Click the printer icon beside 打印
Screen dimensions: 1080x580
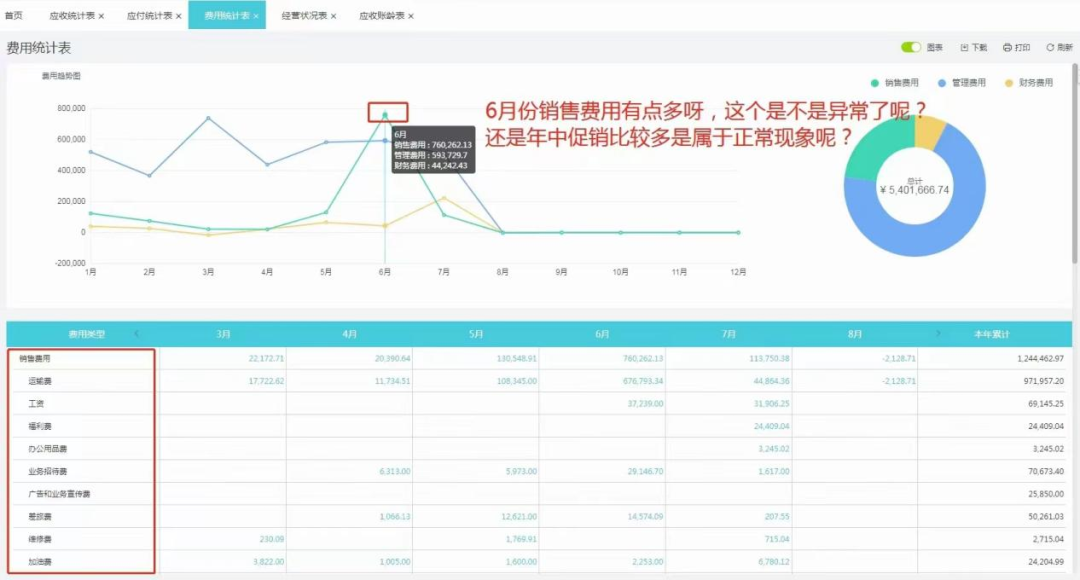point(1007,48)
